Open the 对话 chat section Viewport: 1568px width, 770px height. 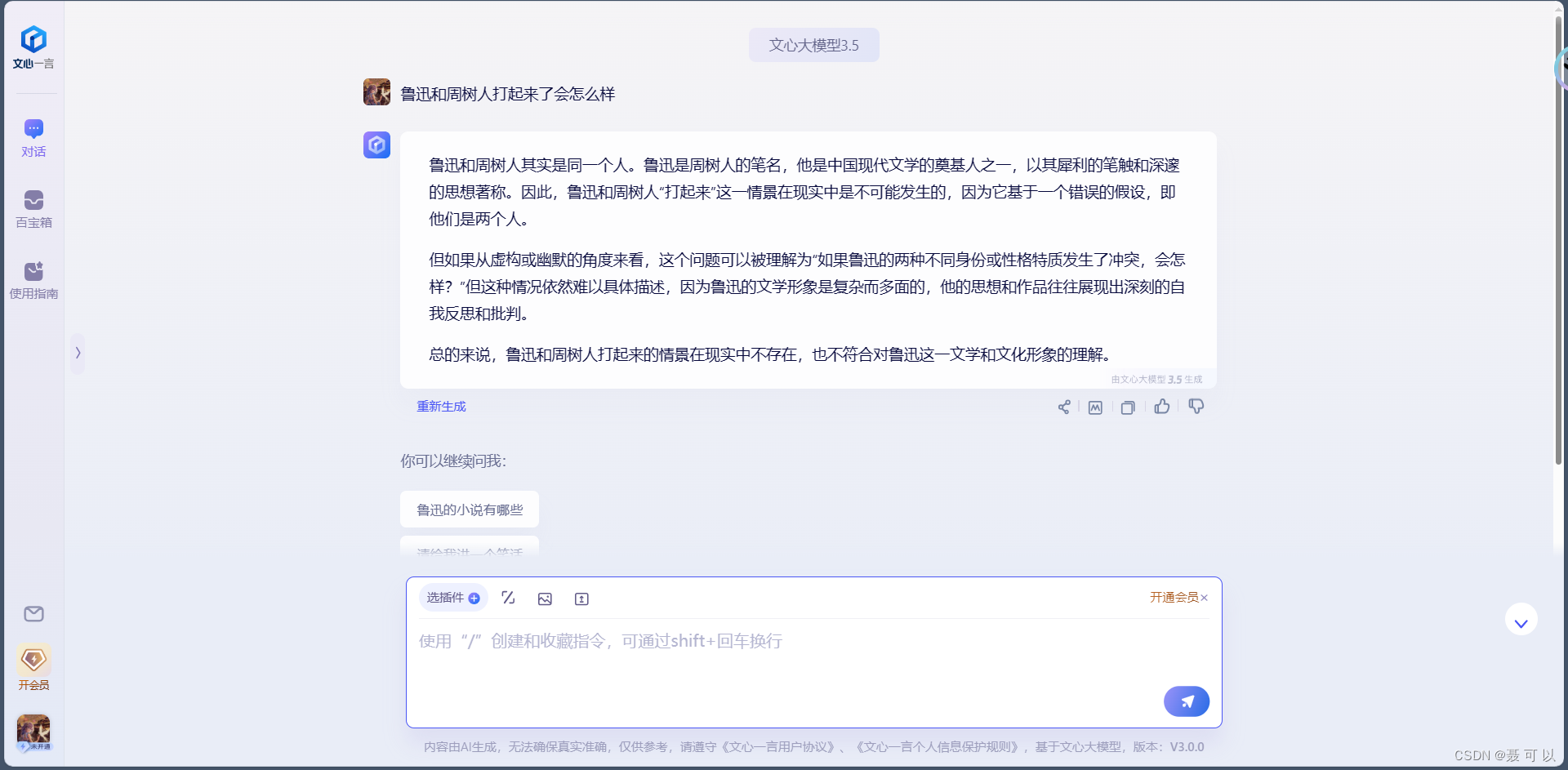pyautogui.click(x=33, y=138)
